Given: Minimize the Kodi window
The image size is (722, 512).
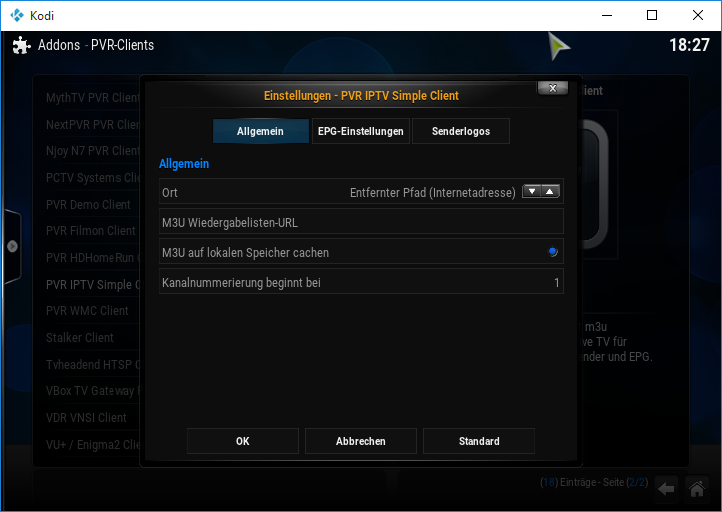Looking at the screenshot, I should point(607,15).
